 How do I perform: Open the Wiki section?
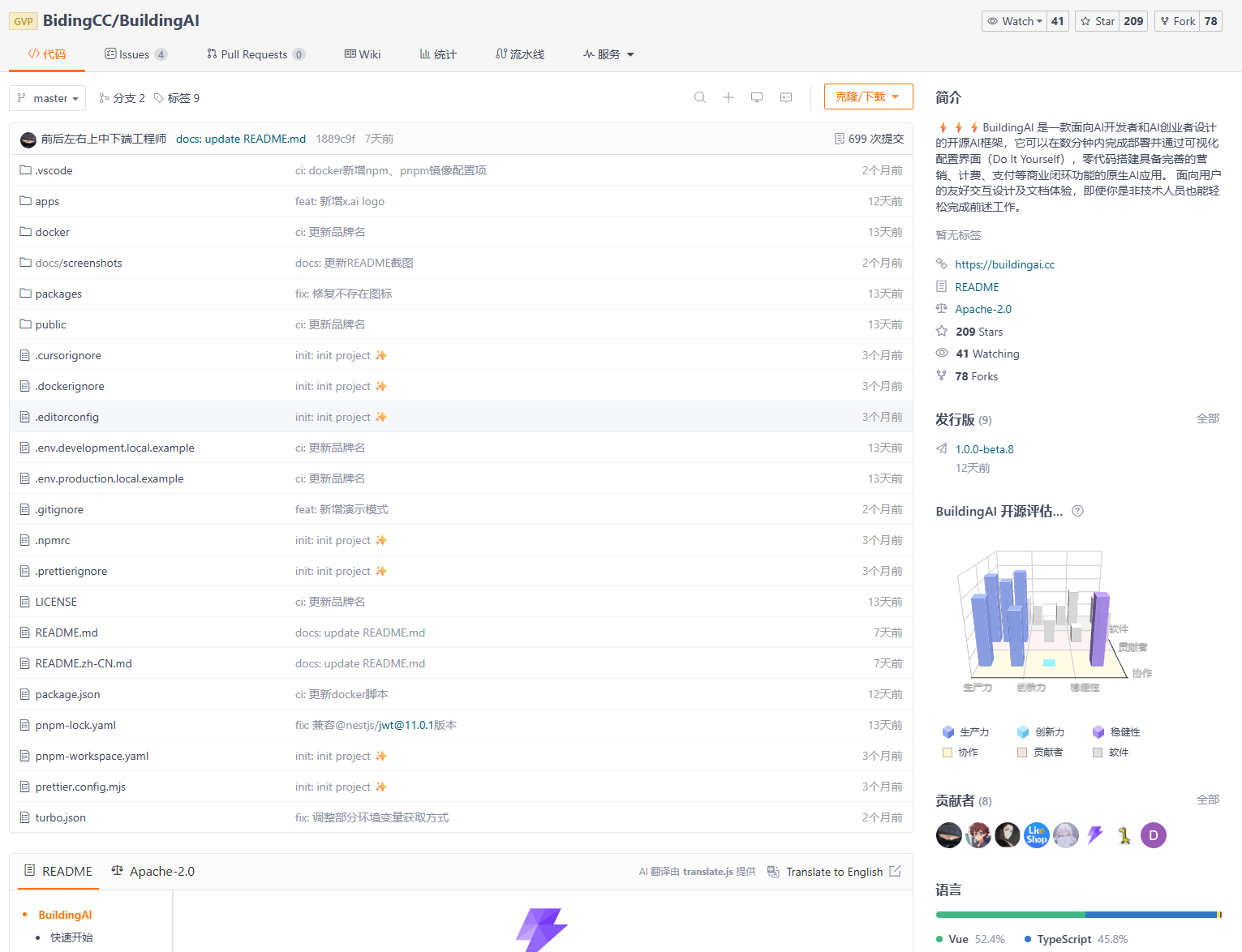point(363,54)
